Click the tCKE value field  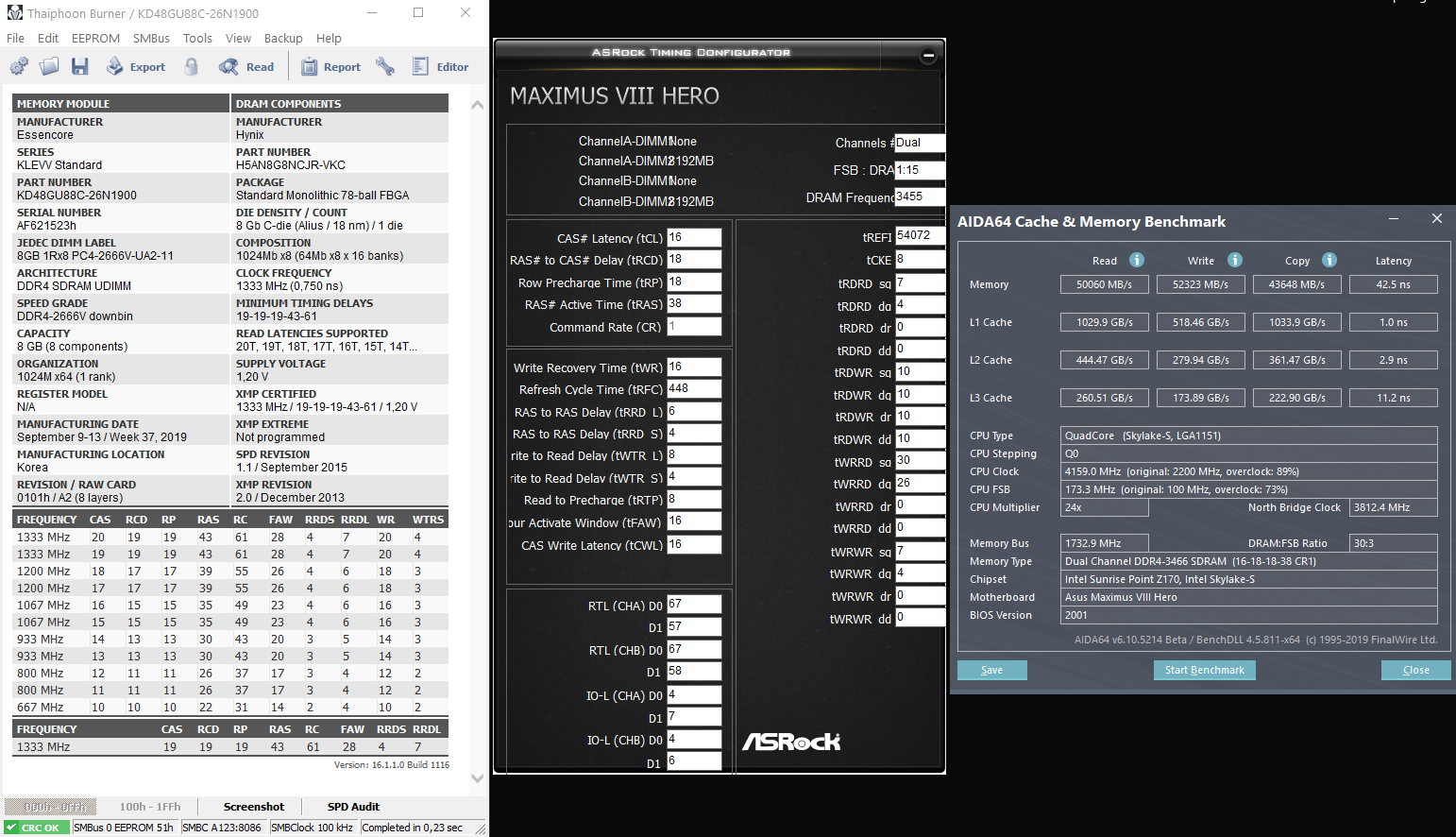coord(920,259)
